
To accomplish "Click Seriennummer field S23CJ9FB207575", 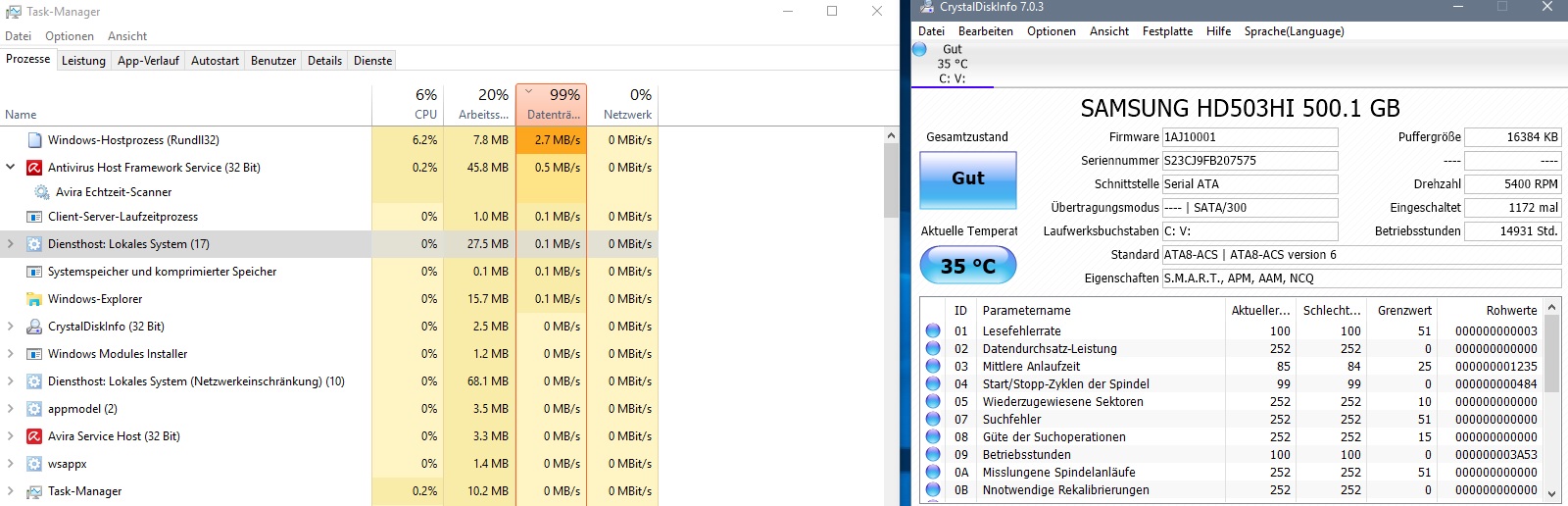I will click(1249, 161).
